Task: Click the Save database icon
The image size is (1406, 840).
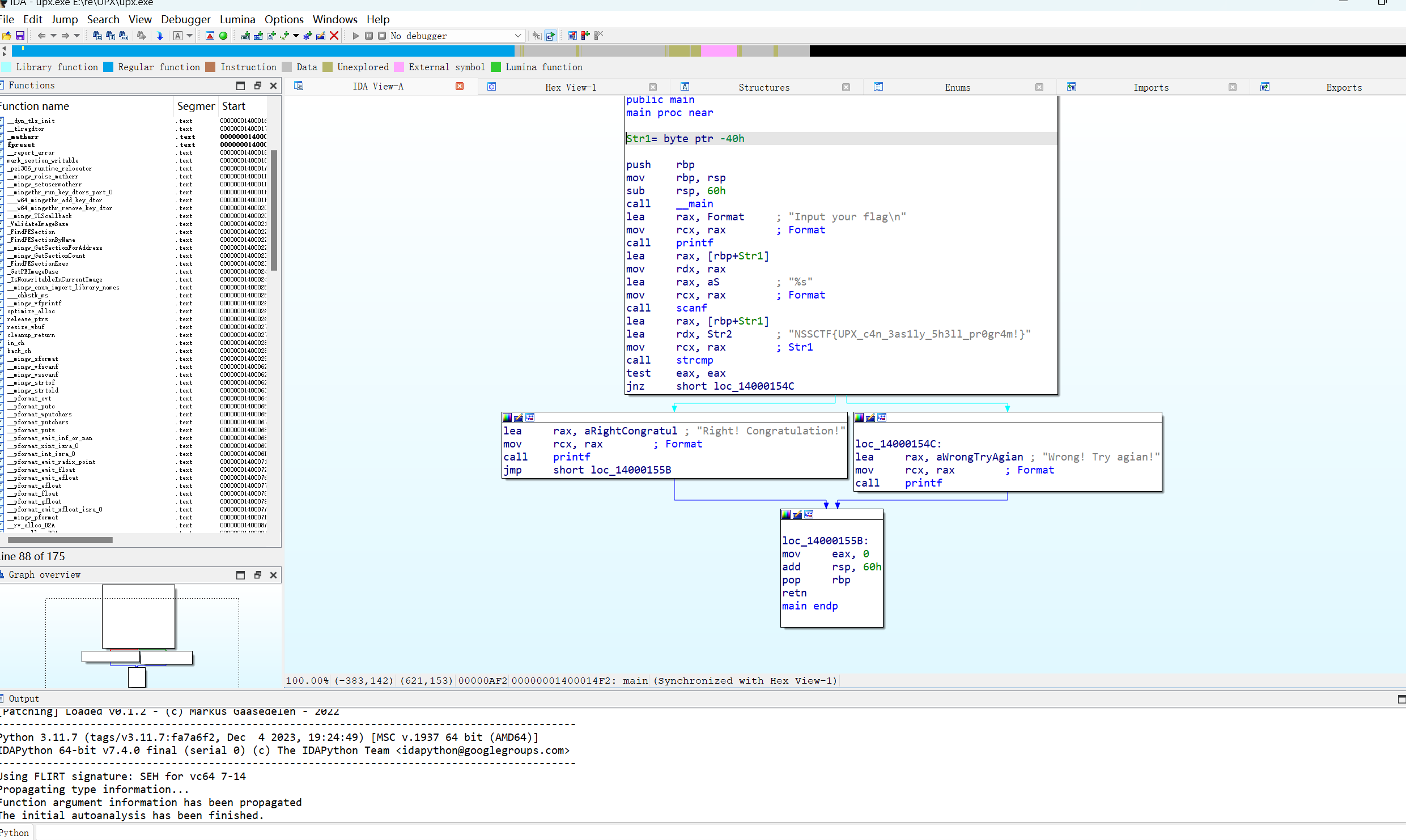Action: [20, 36]
